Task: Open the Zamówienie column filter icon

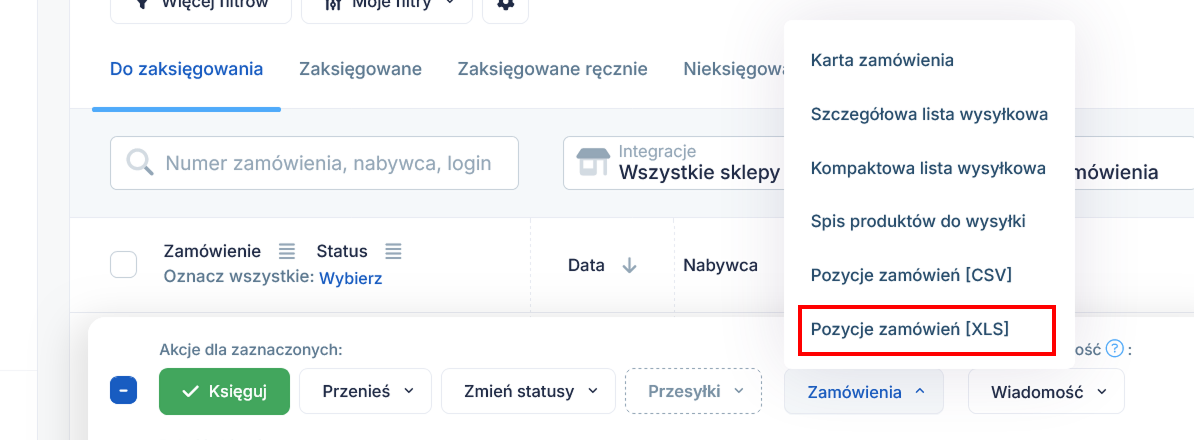Action: [286, 251]
